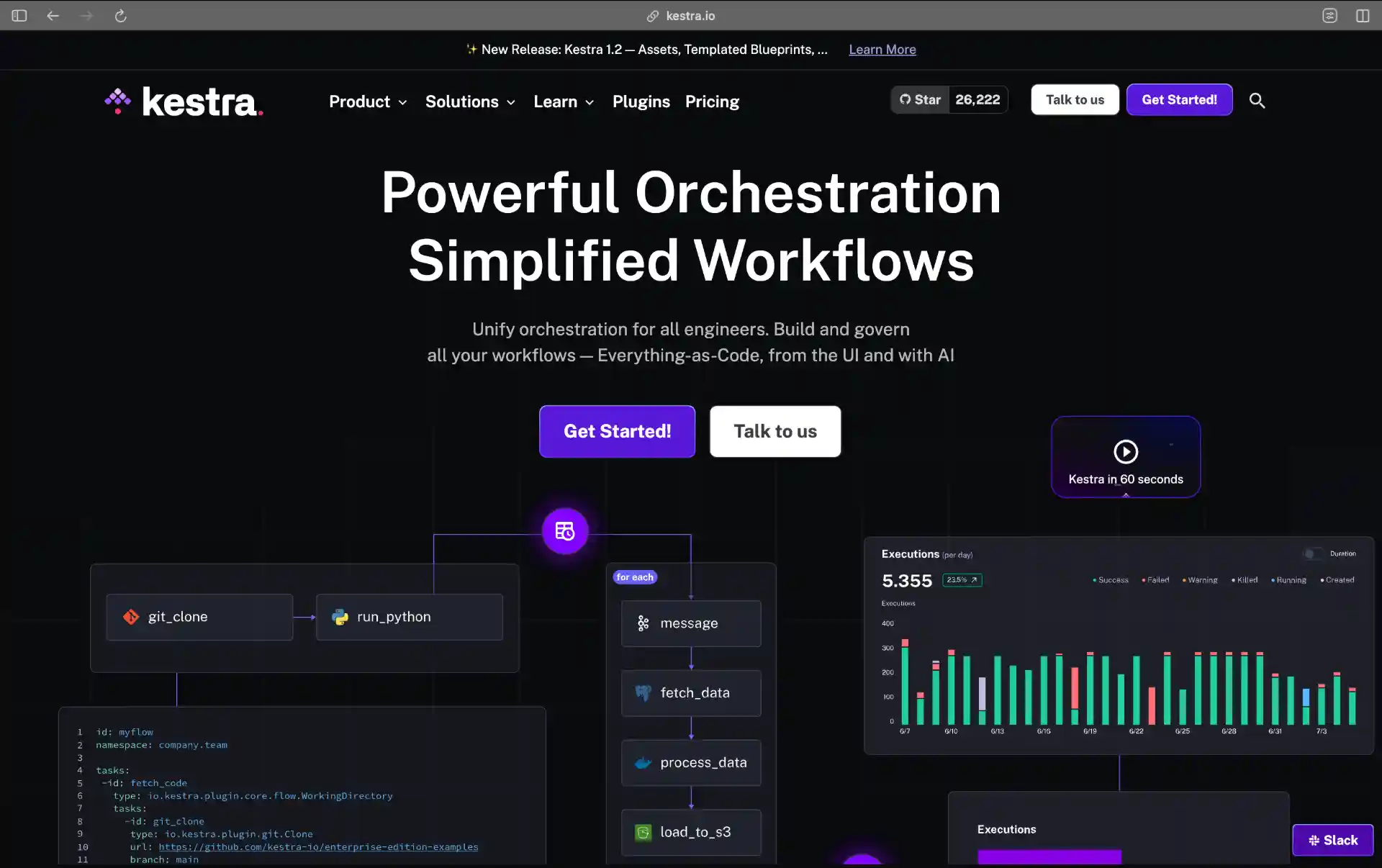1382x868 pixels.
Task: Toggle the Failed legend item
Action: tap(1156, 580)
